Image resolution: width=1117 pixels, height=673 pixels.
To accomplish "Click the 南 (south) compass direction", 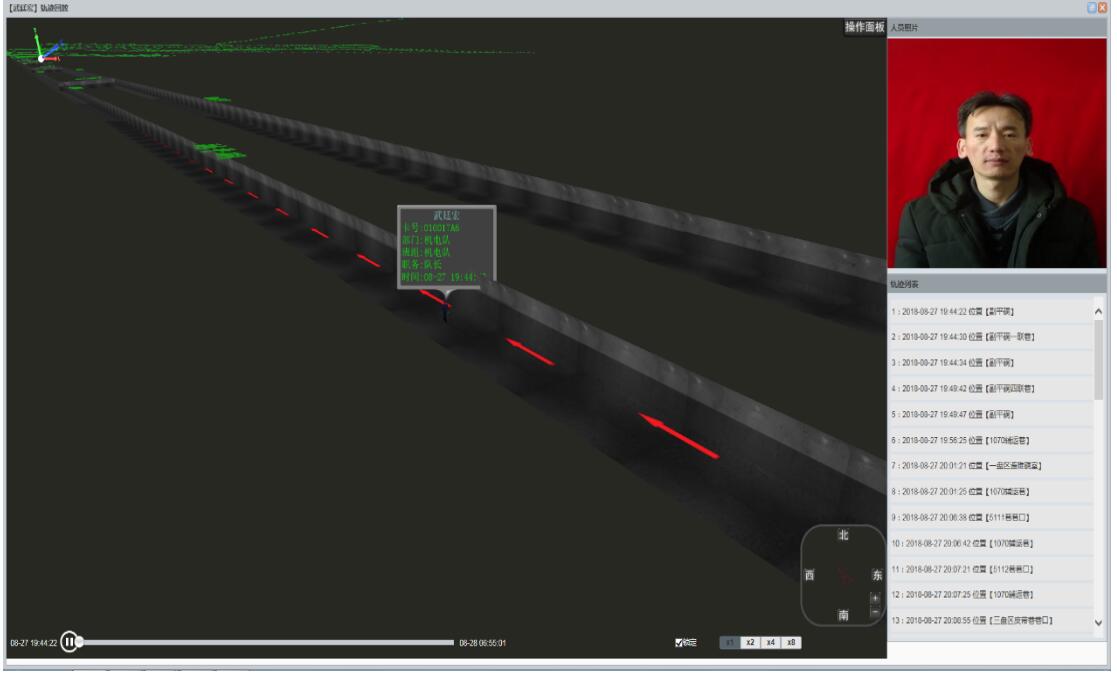I will coord(843,615).
